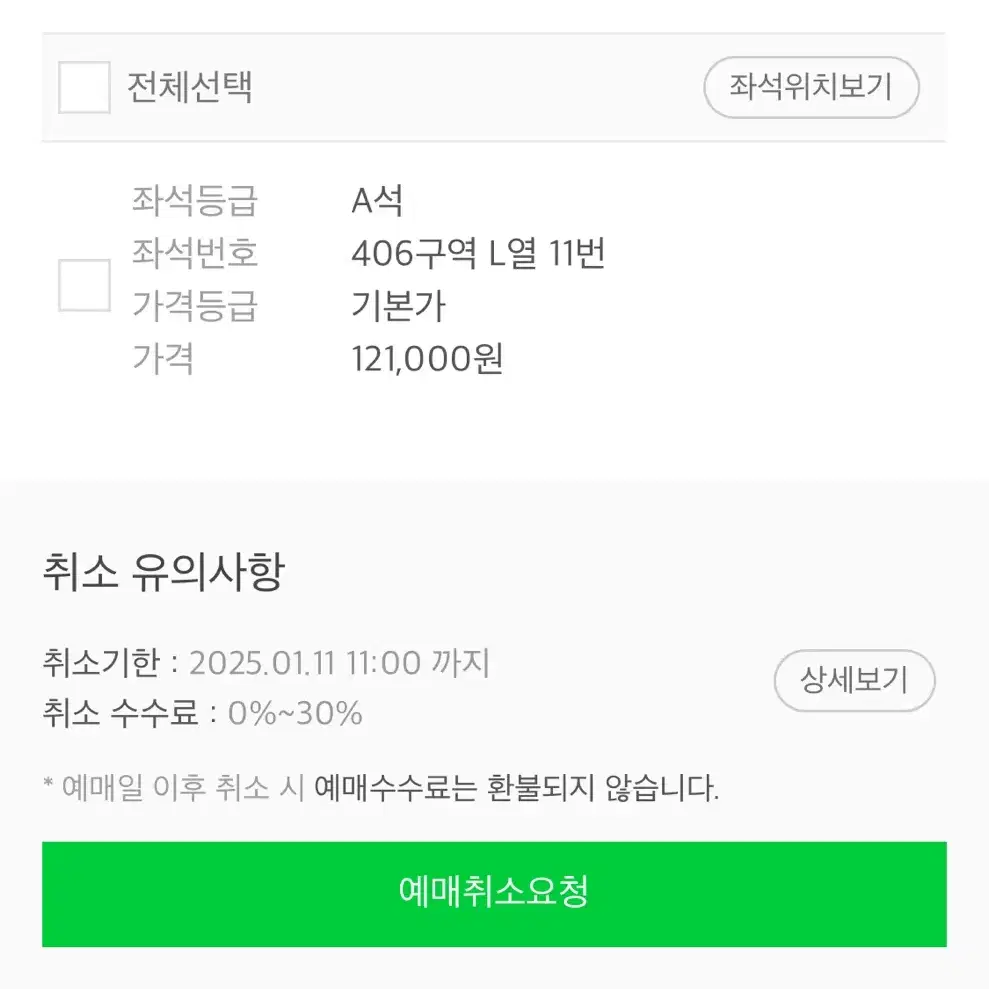Click the 취소 수수료 fee label
The width and height of the screenshot is (989, 989).
[x=120, y=713]
